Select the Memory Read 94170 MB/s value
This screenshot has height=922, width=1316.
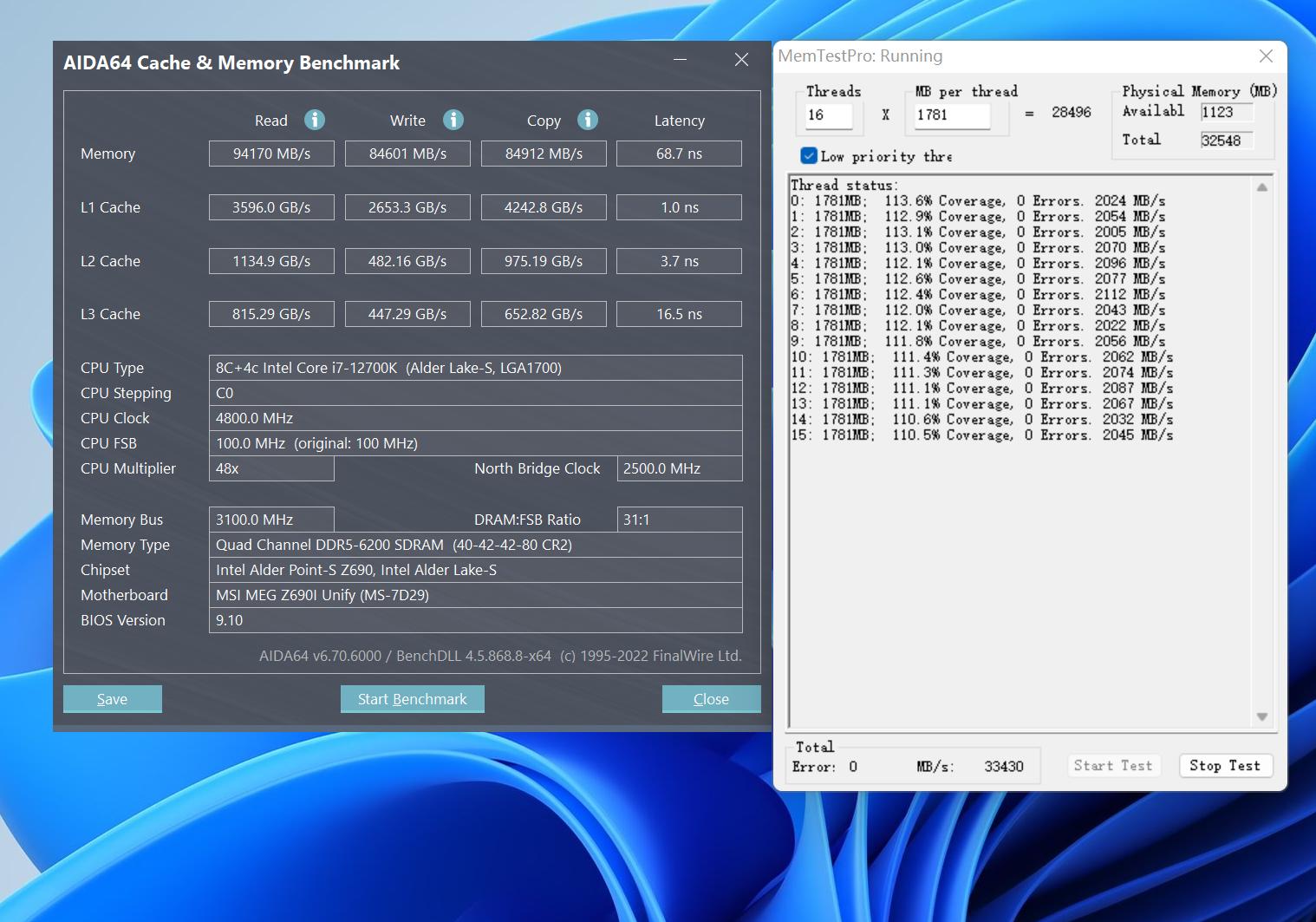(271, 154)
